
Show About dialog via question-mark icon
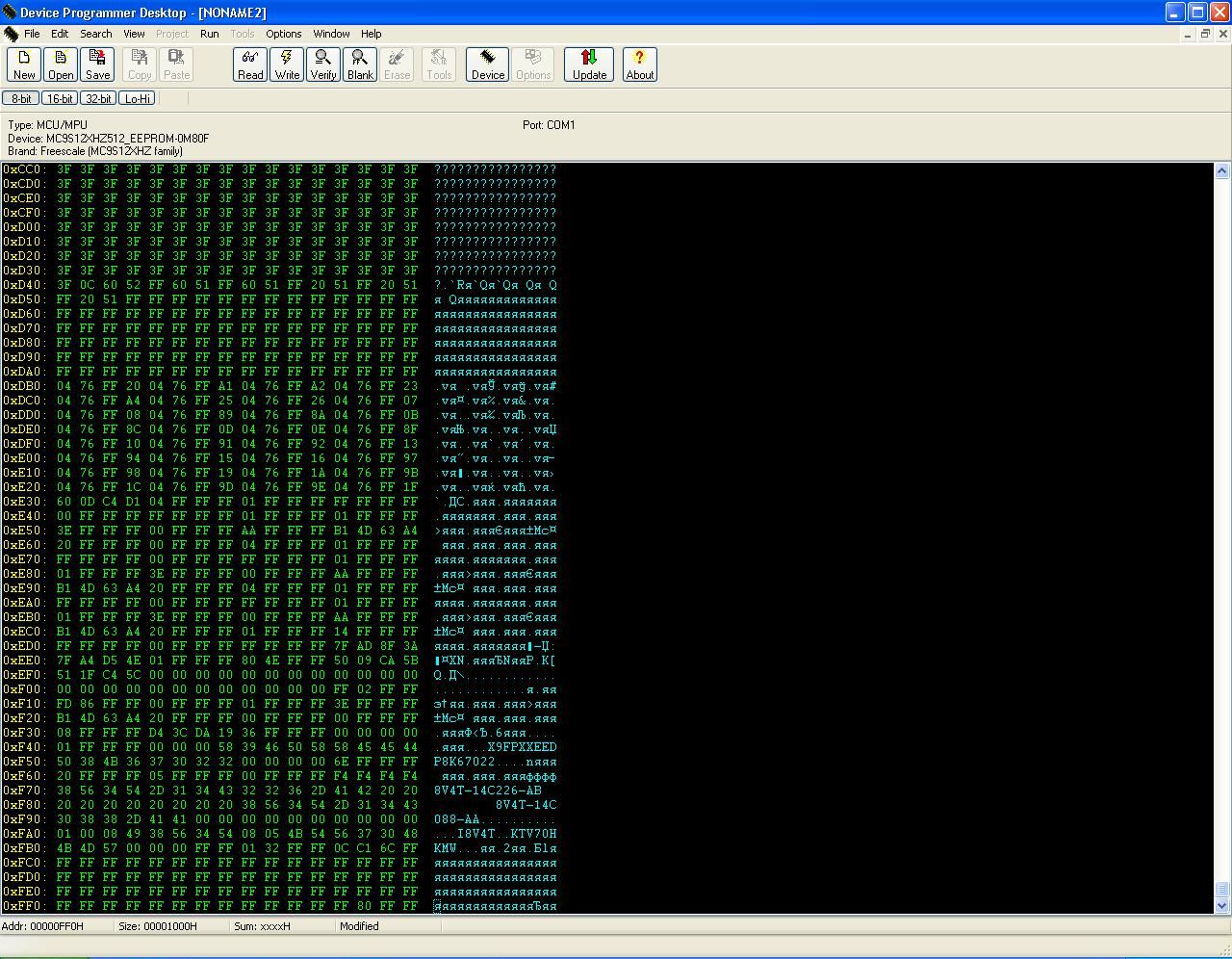click(640, 65)
